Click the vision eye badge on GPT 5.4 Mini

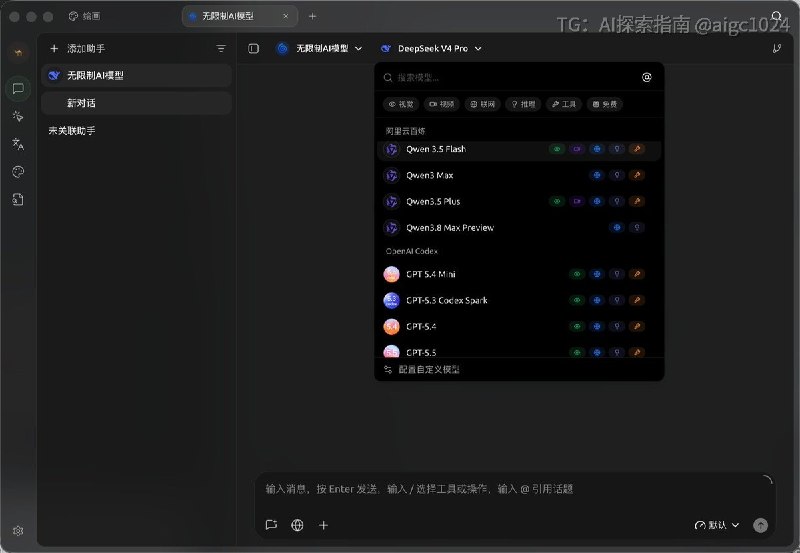point(577,274)
